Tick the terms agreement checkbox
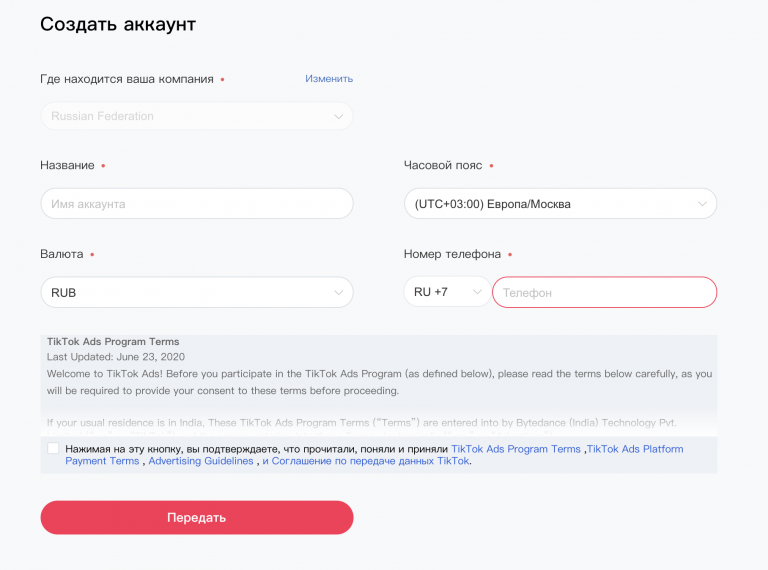This screenshot has width=768, height=570. tap(53, 449)
